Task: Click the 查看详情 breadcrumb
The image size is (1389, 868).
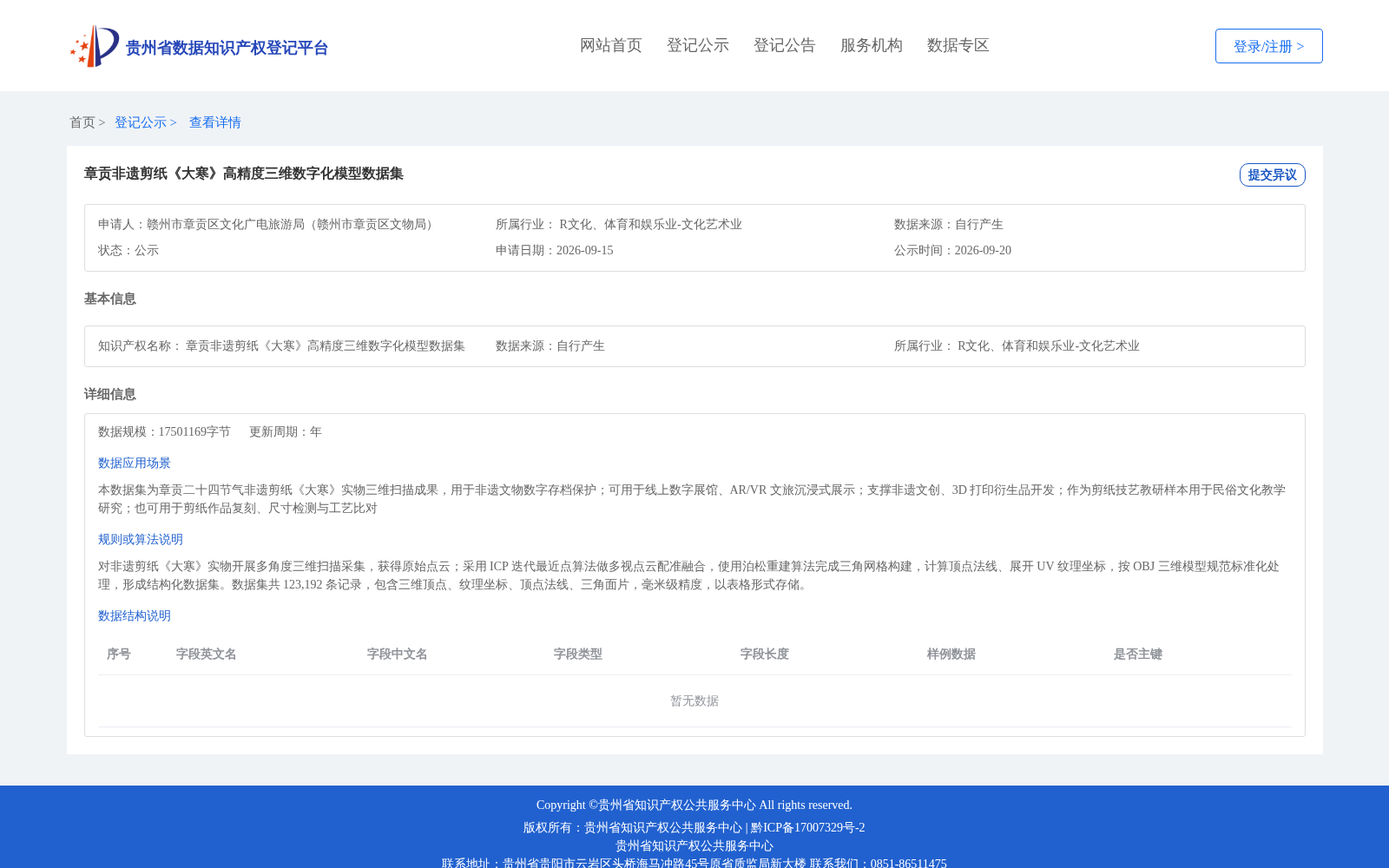Action: pyautogui.click(x=215, y=122)
